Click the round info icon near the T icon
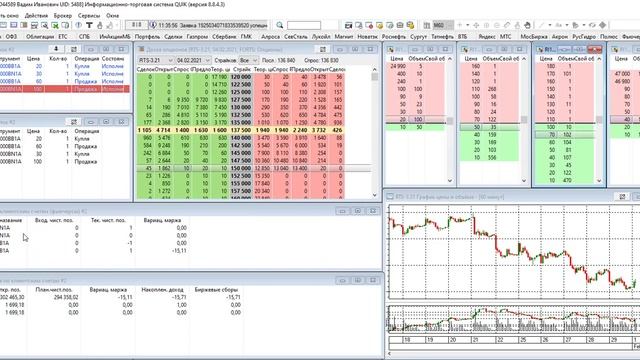This screenshot has width=640, height=360. click(x=79, y=25)
